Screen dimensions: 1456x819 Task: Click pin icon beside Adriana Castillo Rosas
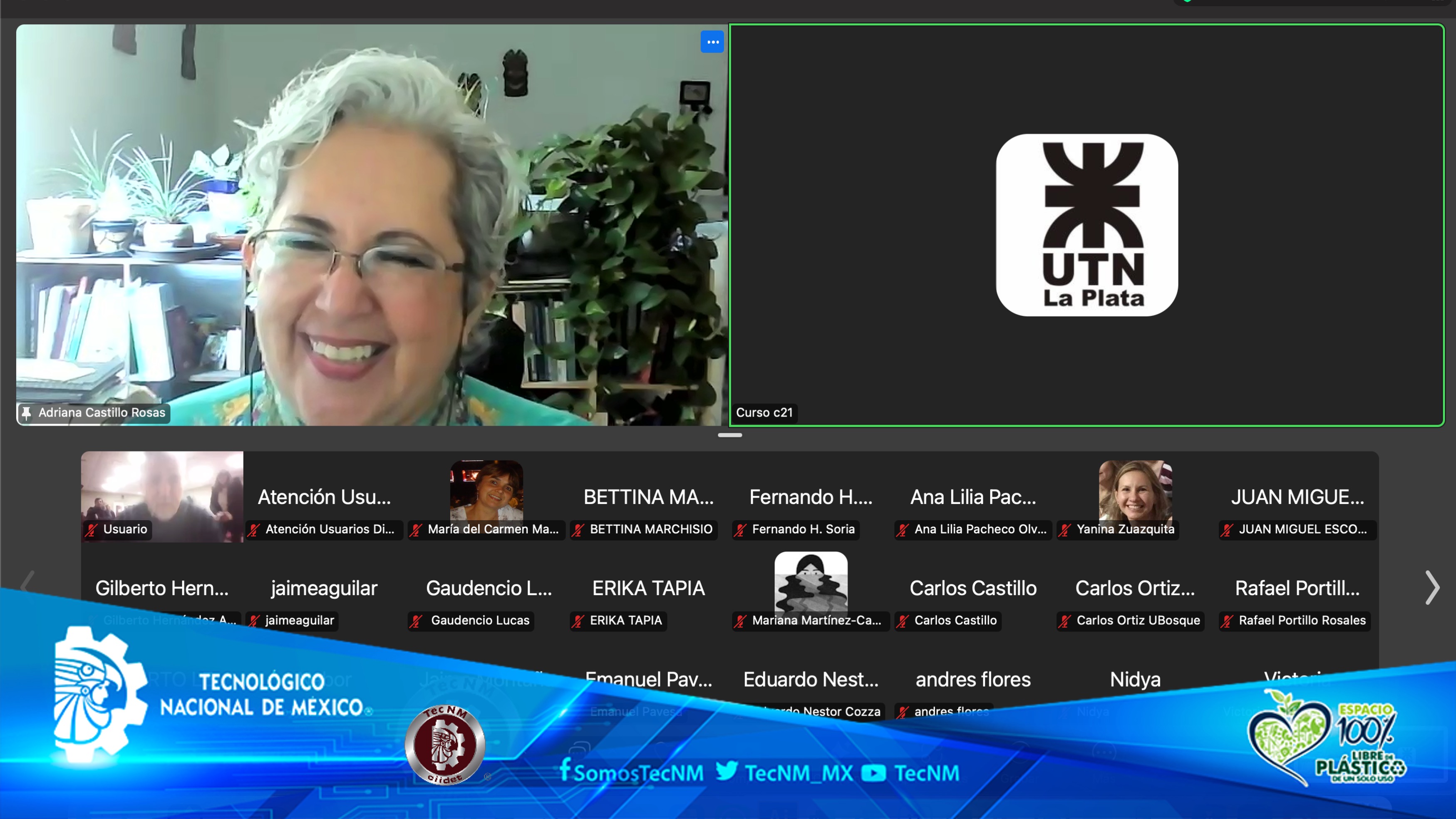point(26,412)
